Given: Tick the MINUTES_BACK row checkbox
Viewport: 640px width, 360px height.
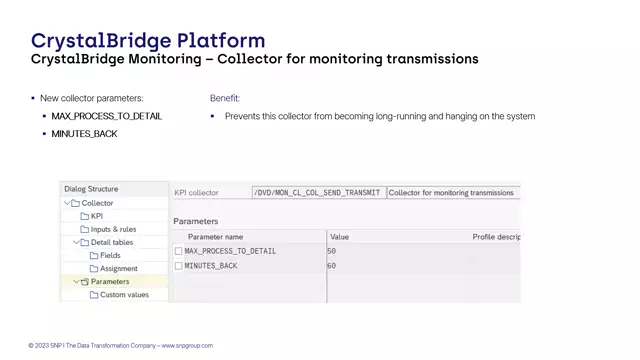Looking at the screenshot, I should (178, 266).
